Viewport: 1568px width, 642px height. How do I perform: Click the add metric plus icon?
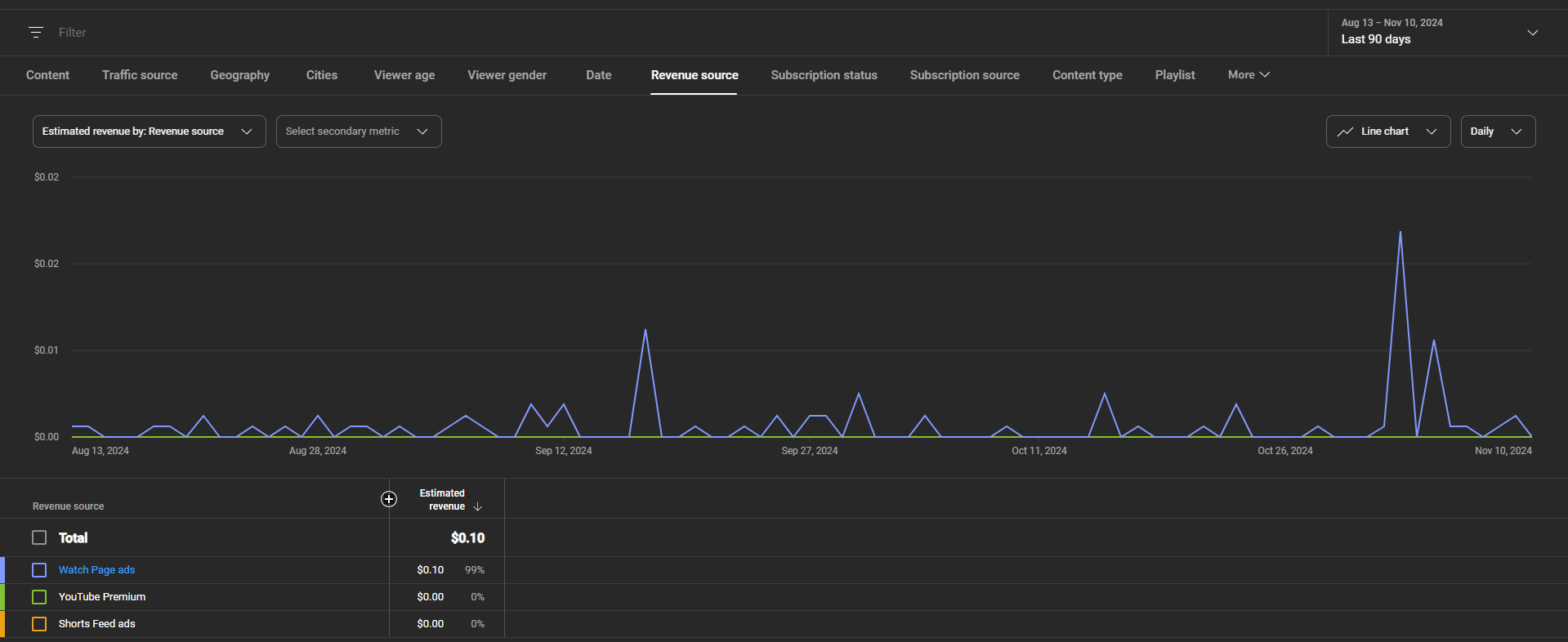click(x=389, y=499)
